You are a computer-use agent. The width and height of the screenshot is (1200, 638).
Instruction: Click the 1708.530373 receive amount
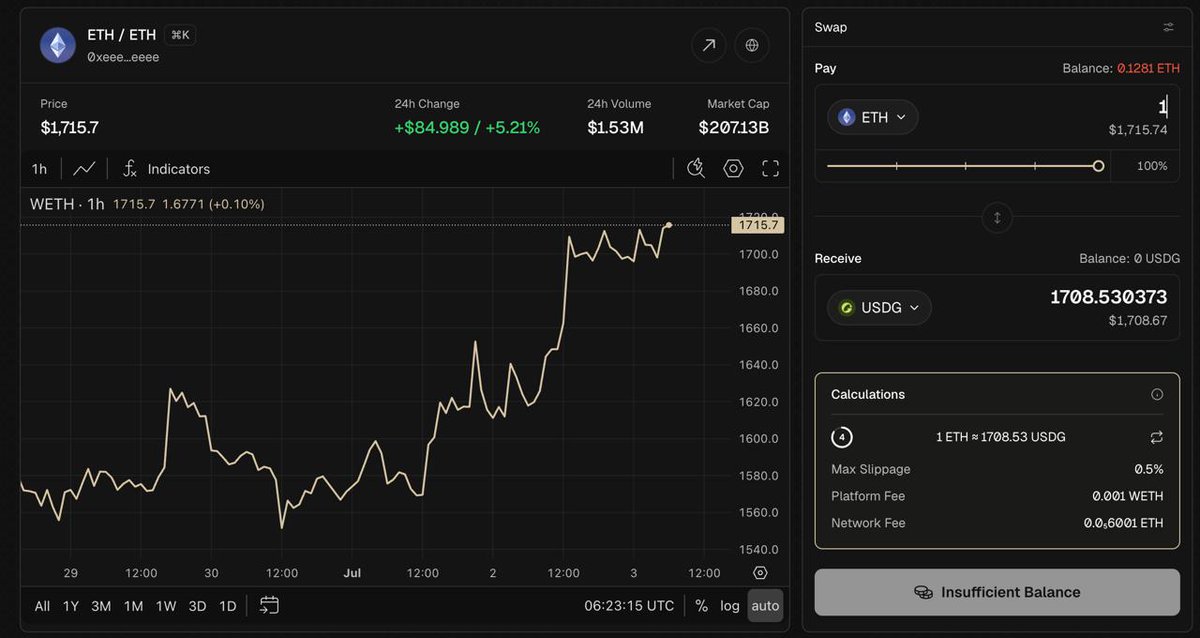tap(1108, 297)
